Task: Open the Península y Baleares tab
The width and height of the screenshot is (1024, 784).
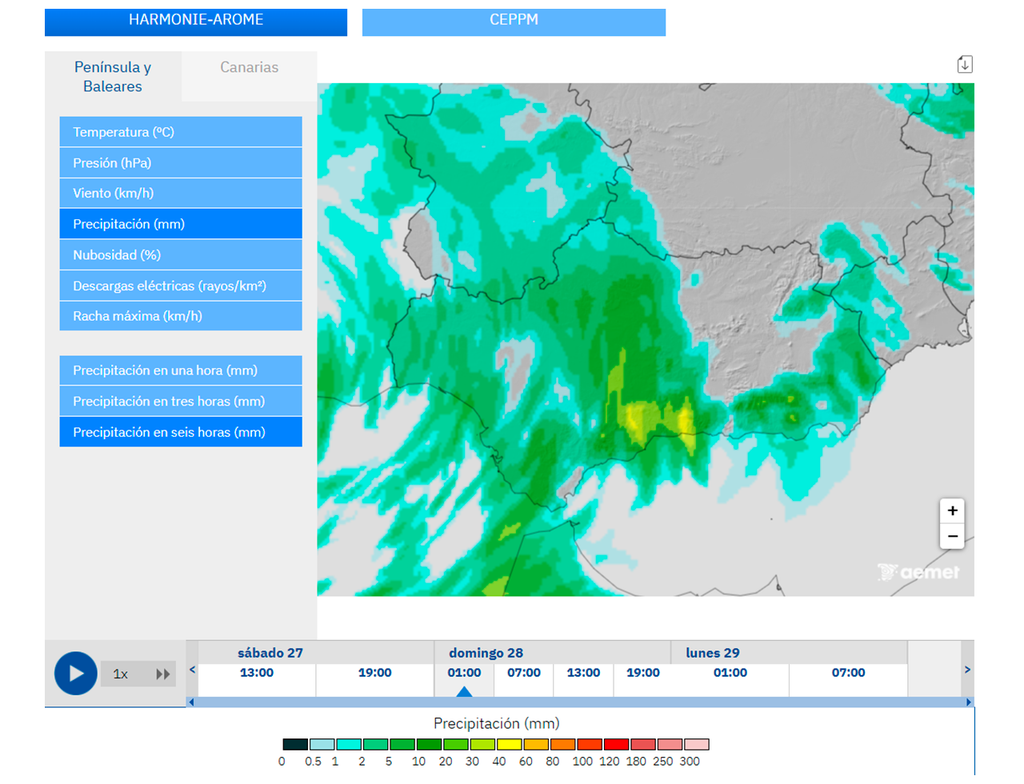Action: pos(113,77)
